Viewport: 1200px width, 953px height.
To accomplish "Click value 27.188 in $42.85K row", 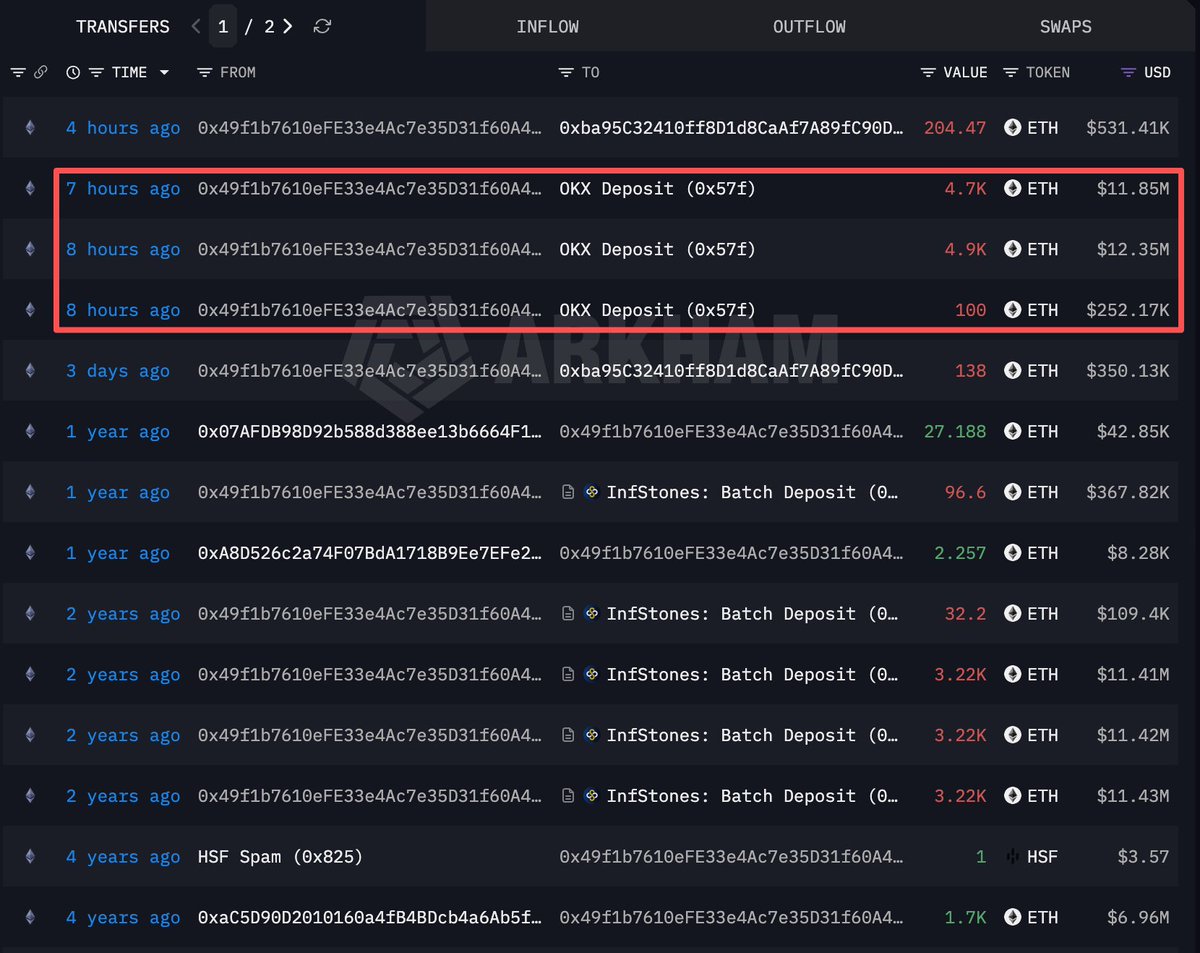I will pos(955,432).
